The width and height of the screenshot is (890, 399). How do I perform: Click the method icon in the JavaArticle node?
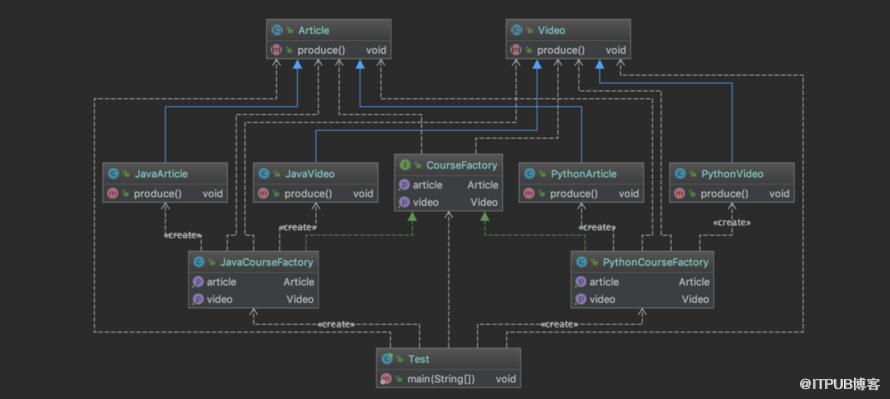coord(113,194)
